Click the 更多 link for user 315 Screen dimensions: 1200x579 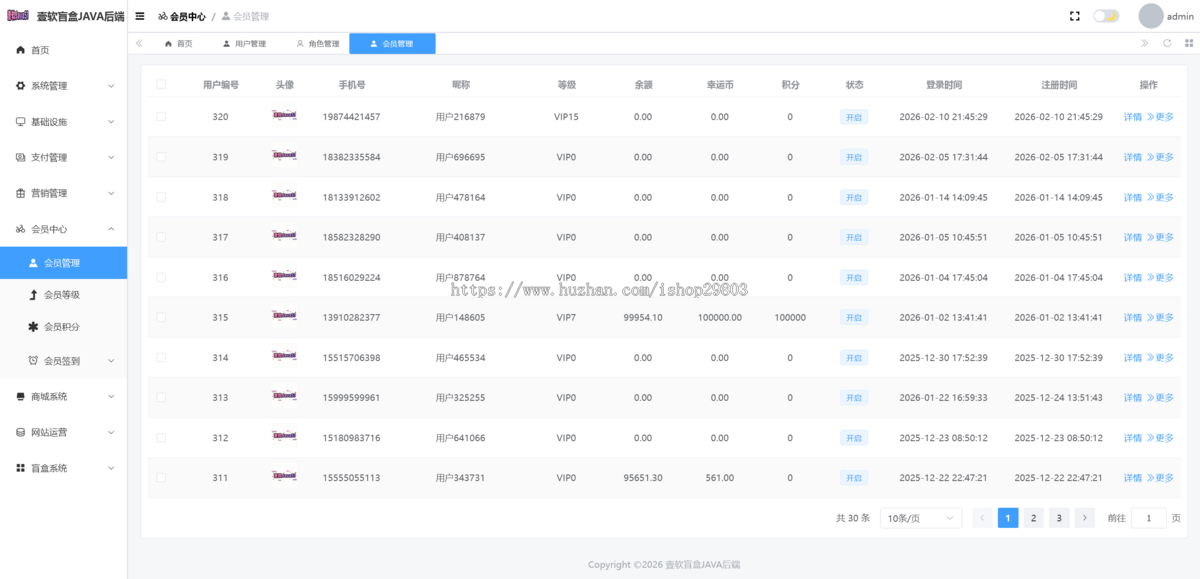[x=1161, y=318]
